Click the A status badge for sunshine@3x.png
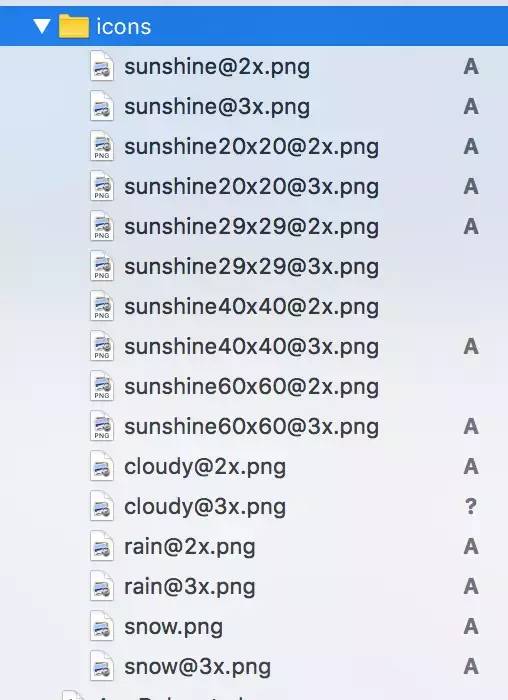This screenshot has width=508, height=700. tap(471, 107)
